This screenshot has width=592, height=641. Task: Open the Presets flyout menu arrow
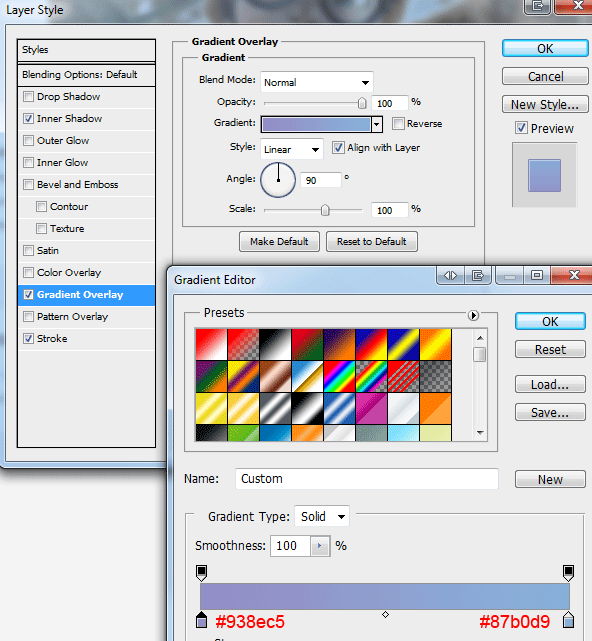[473, 315]
